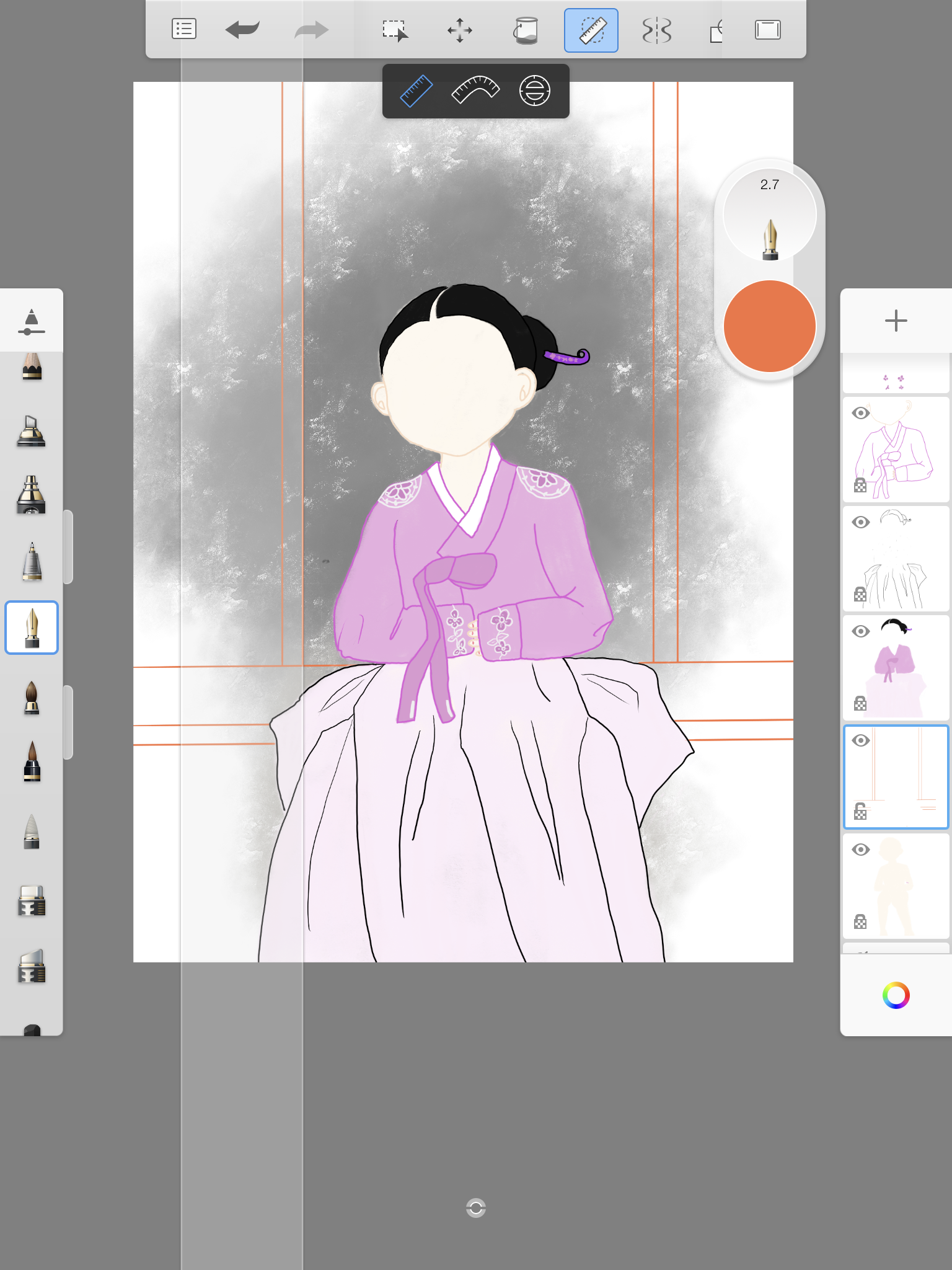Select the highlighted fountain pen brush
Image resolution: width=952 pixels, height=1270 pixels.
(x=32, y=628)
